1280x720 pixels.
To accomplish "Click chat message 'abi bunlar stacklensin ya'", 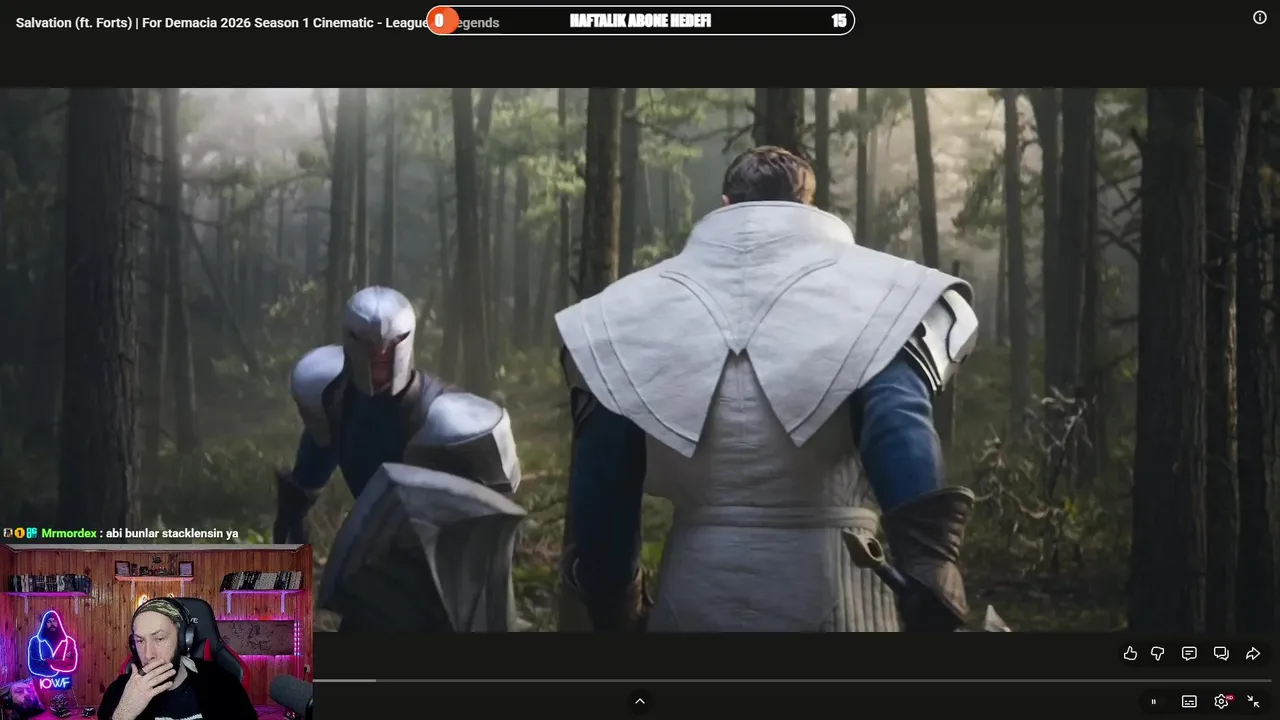I will [x=172, y=534].
